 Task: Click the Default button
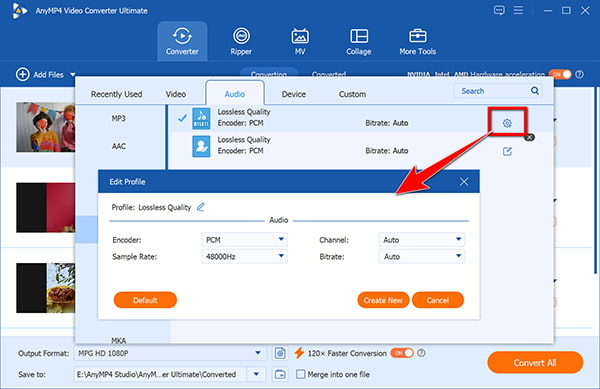coord(145,300)
